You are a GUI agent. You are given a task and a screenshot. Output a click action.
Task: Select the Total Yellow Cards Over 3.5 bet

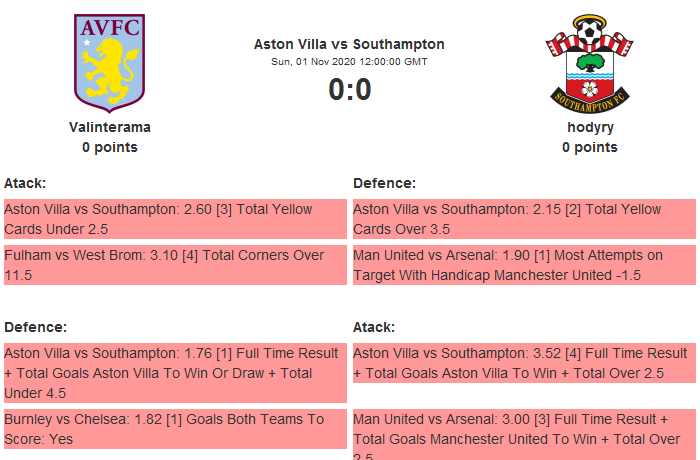coord(524,219)
